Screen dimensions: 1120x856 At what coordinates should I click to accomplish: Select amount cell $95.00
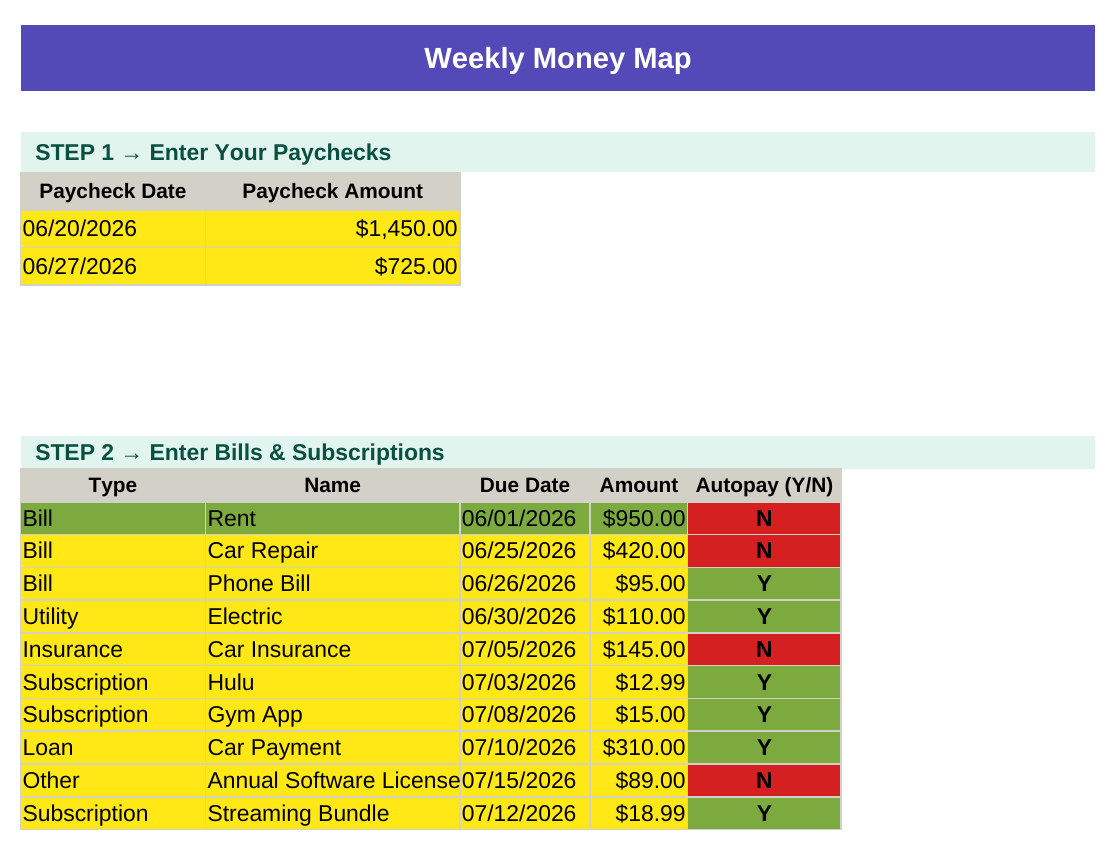(x=639, y=584)
